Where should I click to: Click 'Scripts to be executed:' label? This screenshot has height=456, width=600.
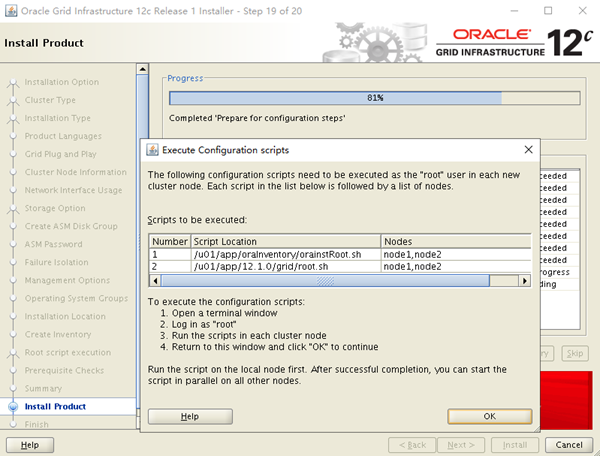197,220
